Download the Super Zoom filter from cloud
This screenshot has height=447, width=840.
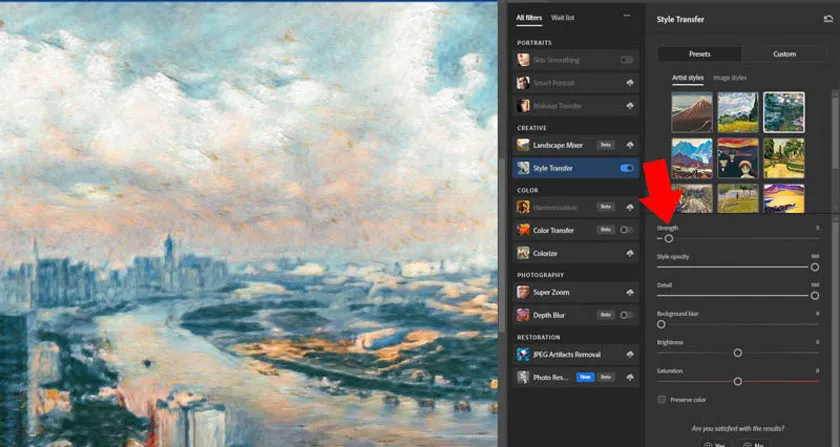pyautogui.click(x=629, y=292)
